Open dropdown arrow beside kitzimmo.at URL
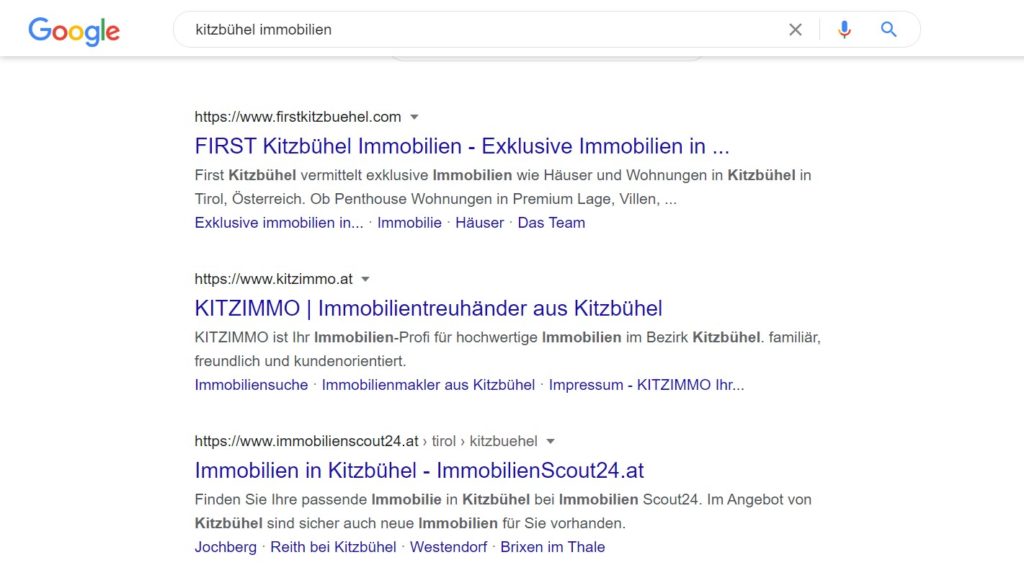The height and width of the screenshot is (578, 1024). (366, 279)
